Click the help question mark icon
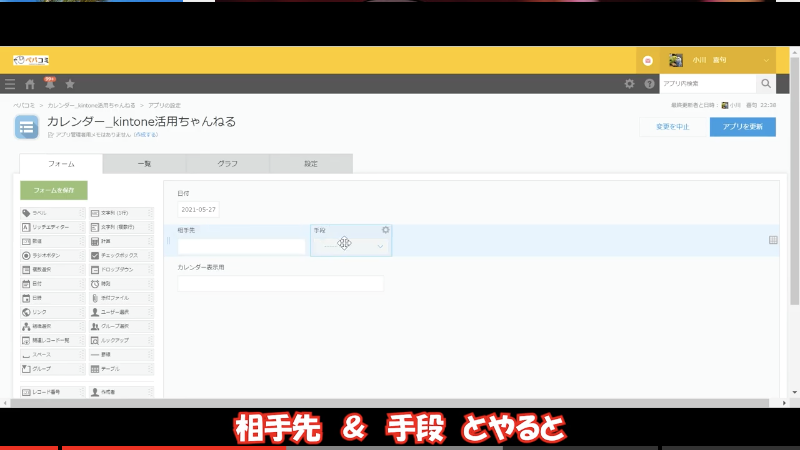 pyautogui.click(x=649, y=84)
